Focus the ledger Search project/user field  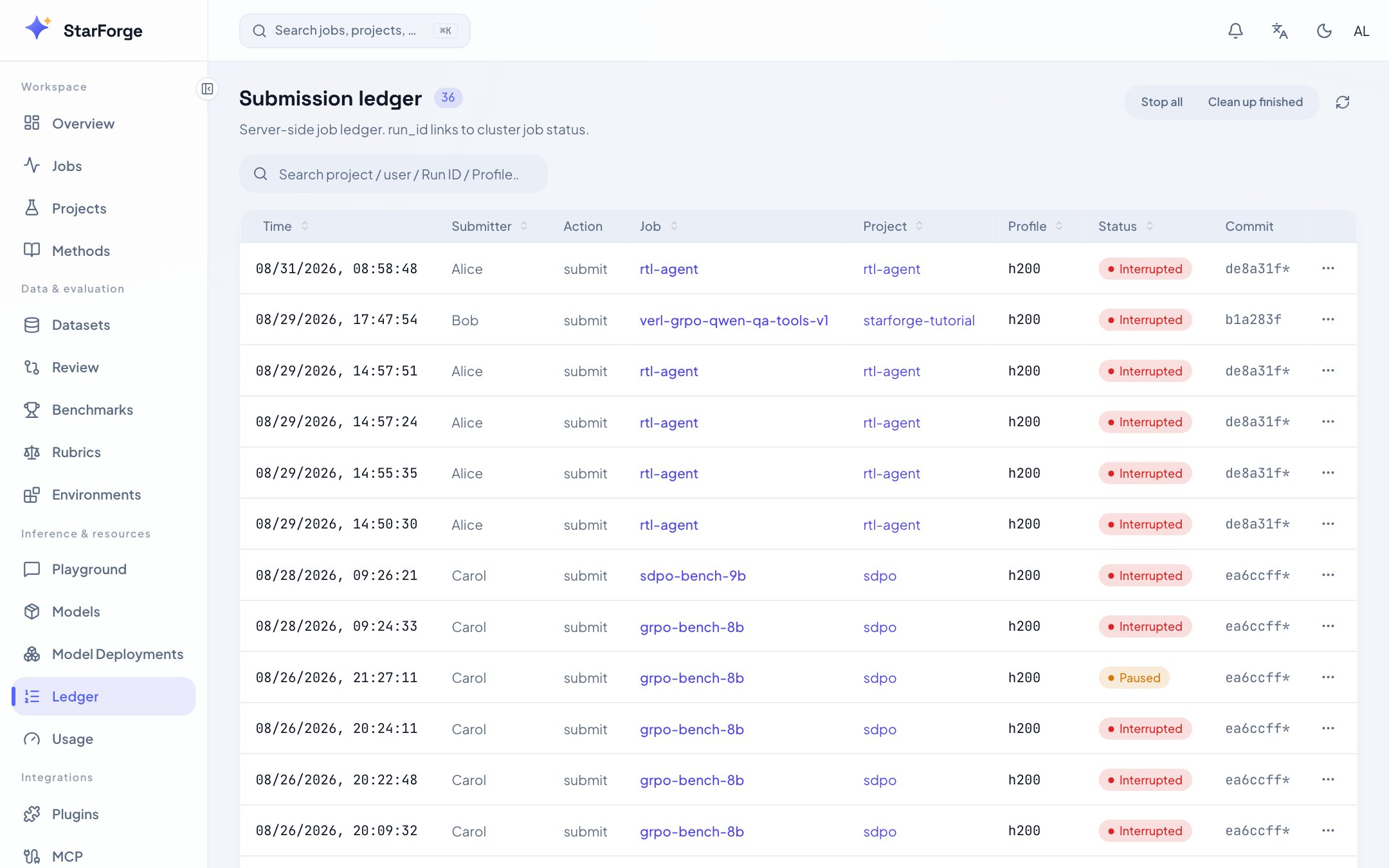[394, 174]
